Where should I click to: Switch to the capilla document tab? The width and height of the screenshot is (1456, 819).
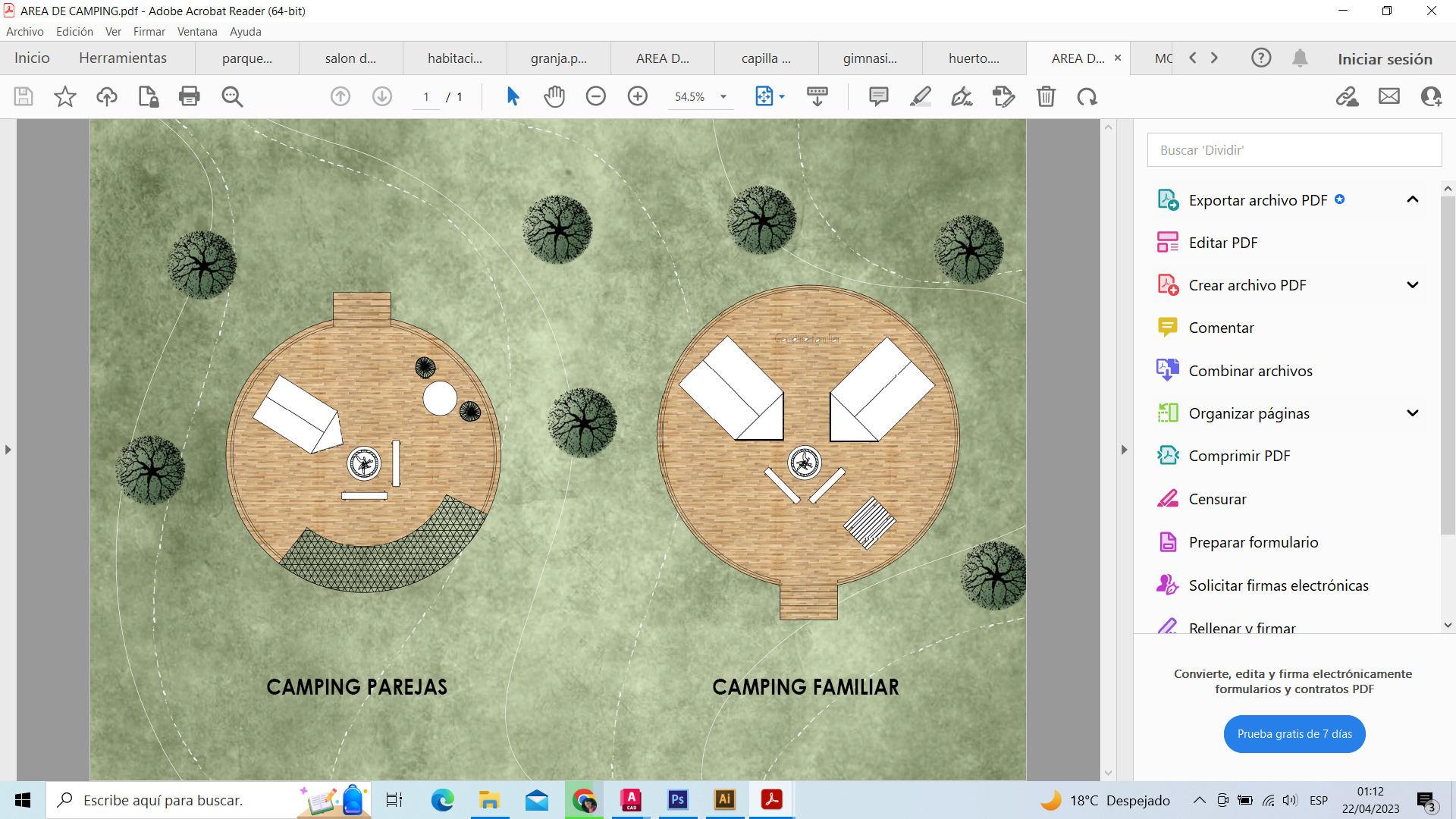click(x=766, y=58)
